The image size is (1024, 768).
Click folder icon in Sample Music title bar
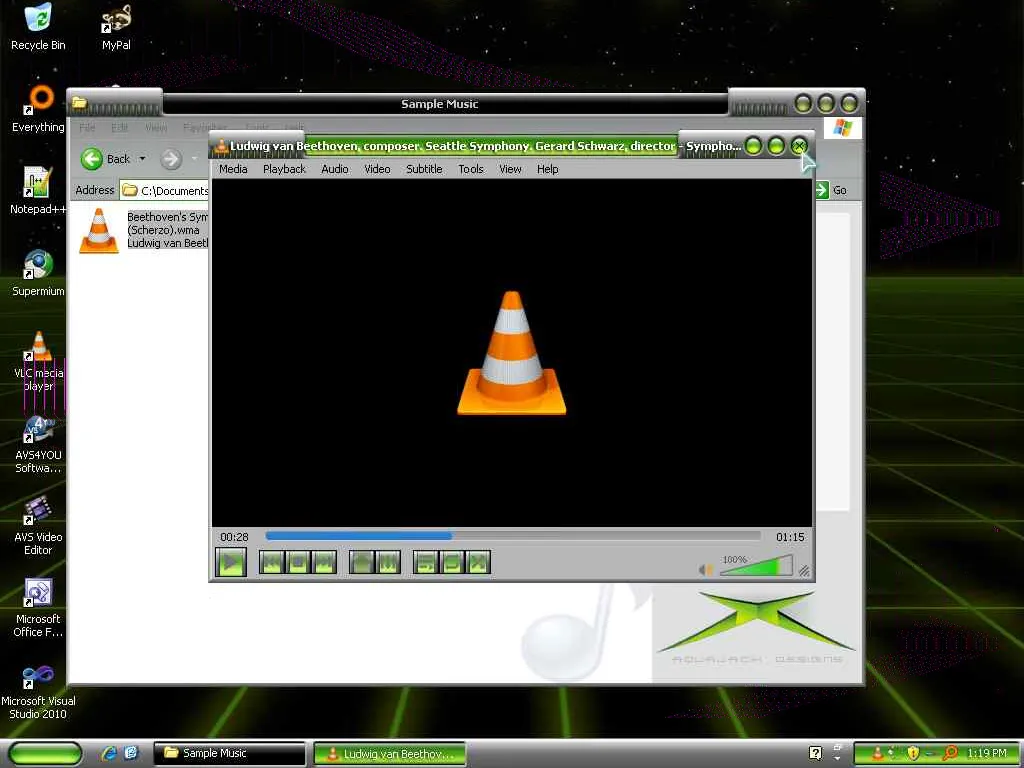point(80,103)
